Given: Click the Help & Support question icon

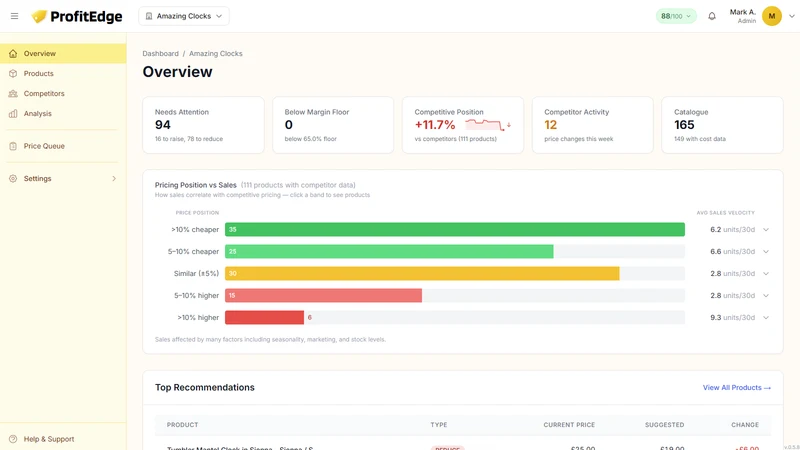Looking at the screenshot, I should click(x=13, y=439).
